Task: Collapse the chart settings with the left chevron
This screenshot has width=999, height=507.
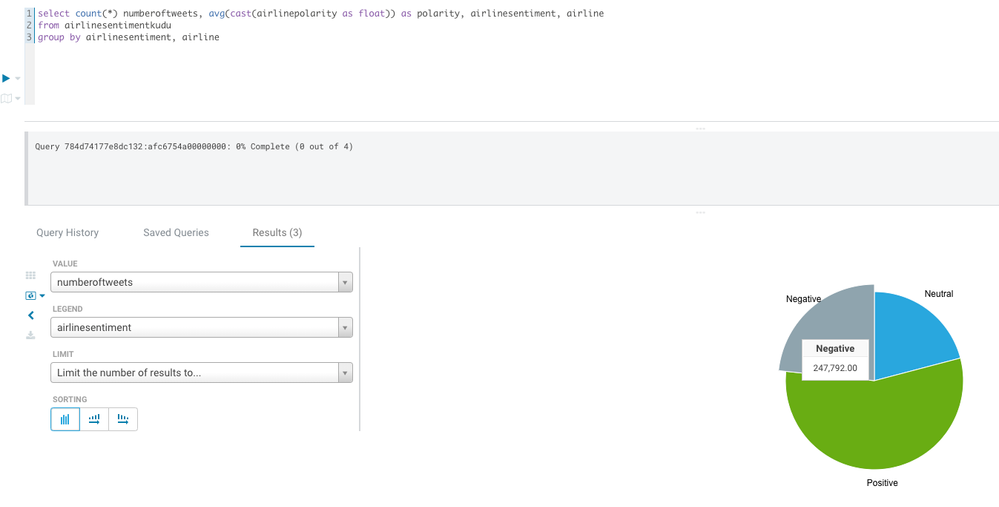Action: pos(31,315)
